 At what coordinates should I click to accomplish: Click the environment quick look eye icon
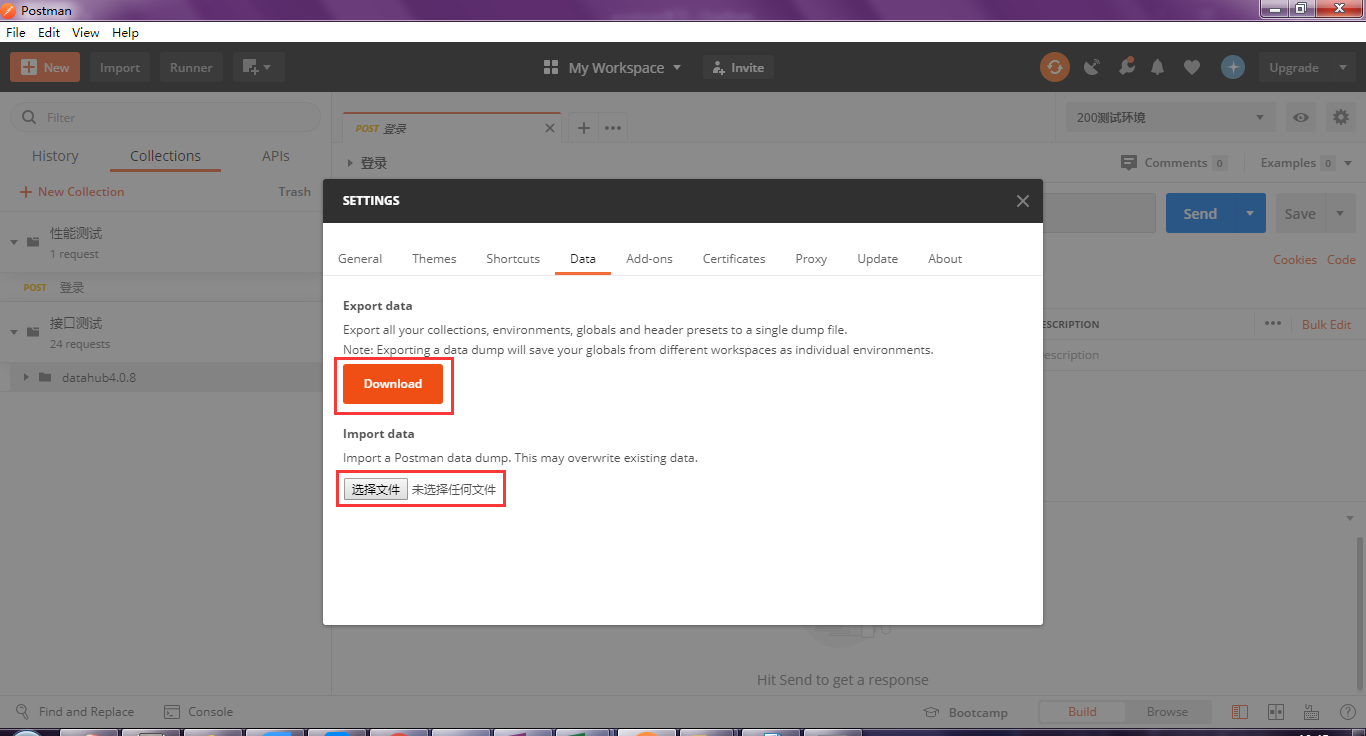pyautogui.click(x=1300, y=117)
